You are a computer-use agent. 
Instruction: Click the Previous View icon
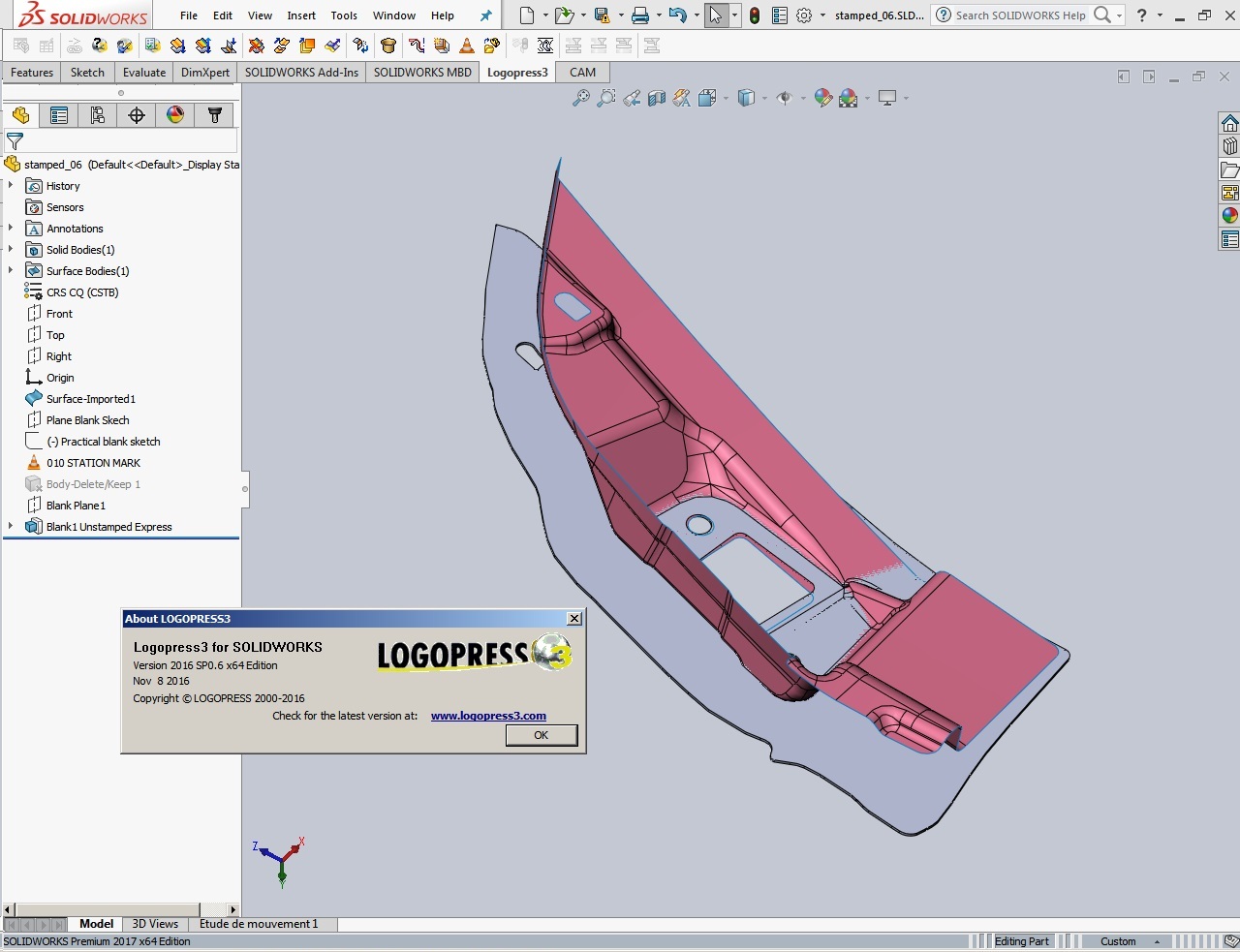[x=632, y=98]
